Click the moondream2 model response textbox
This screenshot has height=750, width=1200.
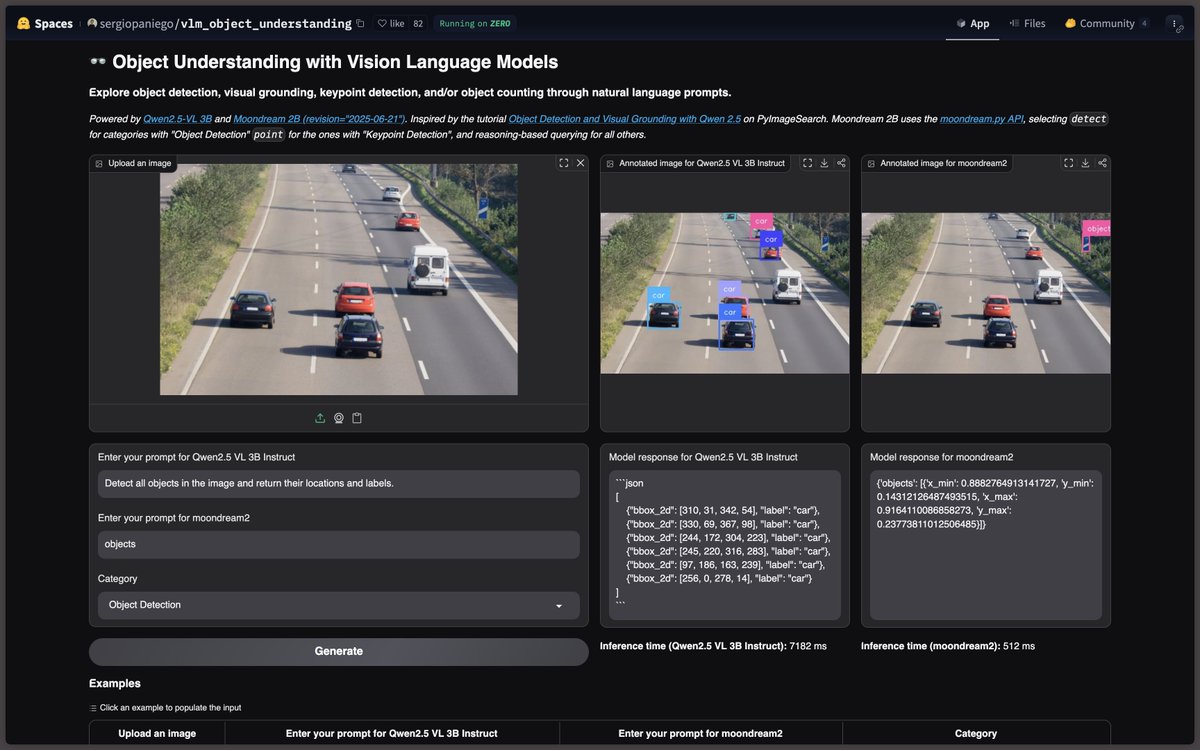click(986, 545)
